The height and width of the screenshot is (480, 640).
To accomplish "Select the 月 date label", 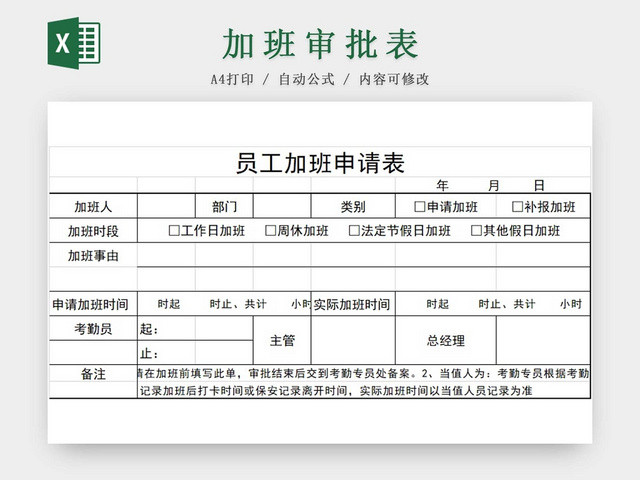I will pos(493,185).
